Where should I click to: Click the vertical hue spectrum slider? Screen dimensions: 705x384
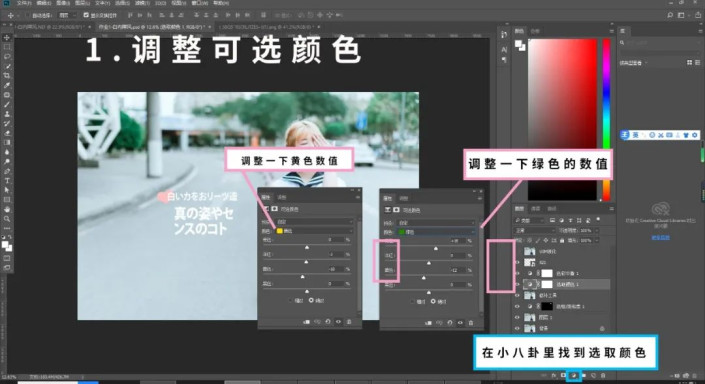tap(606, 119)
